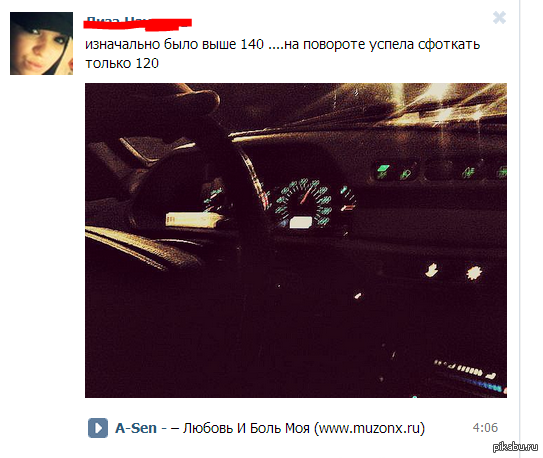Open the attached night car dashboard photo
Image resolution: width=543 pixels, height=458 pixels.
tap(296, 240)
